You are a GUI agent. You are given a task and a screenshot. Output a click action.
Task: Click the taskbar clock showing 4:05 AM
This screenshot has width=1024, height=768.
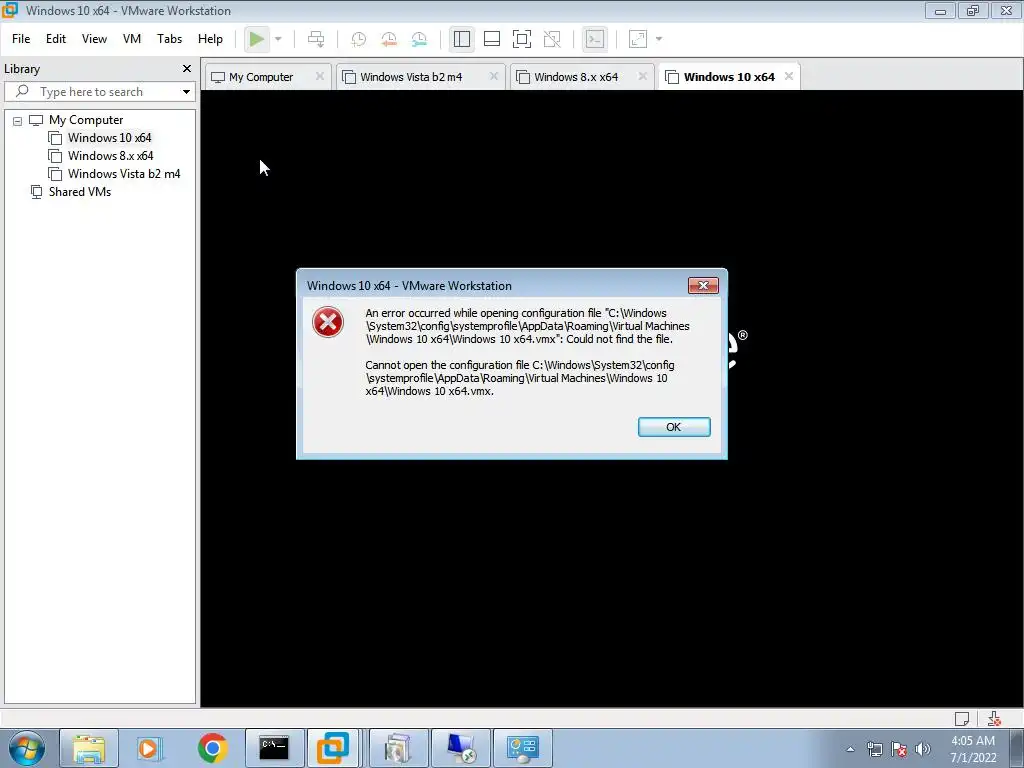click(973, 749)
